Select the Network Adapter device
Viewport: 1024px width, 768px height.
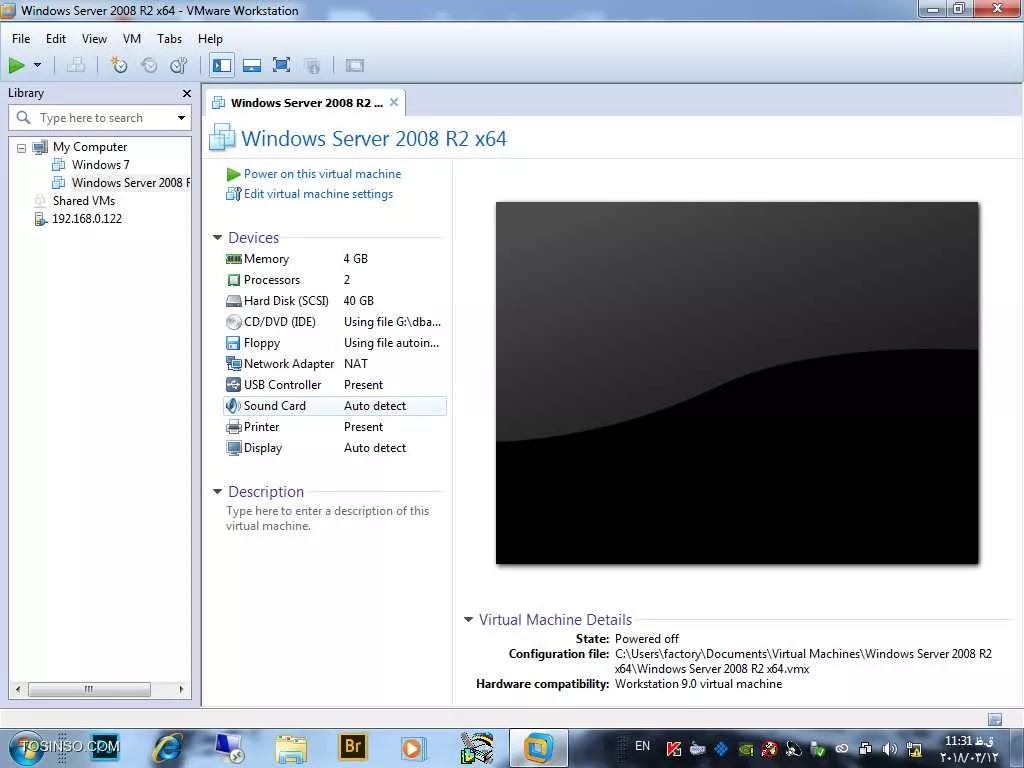(334, 364)
